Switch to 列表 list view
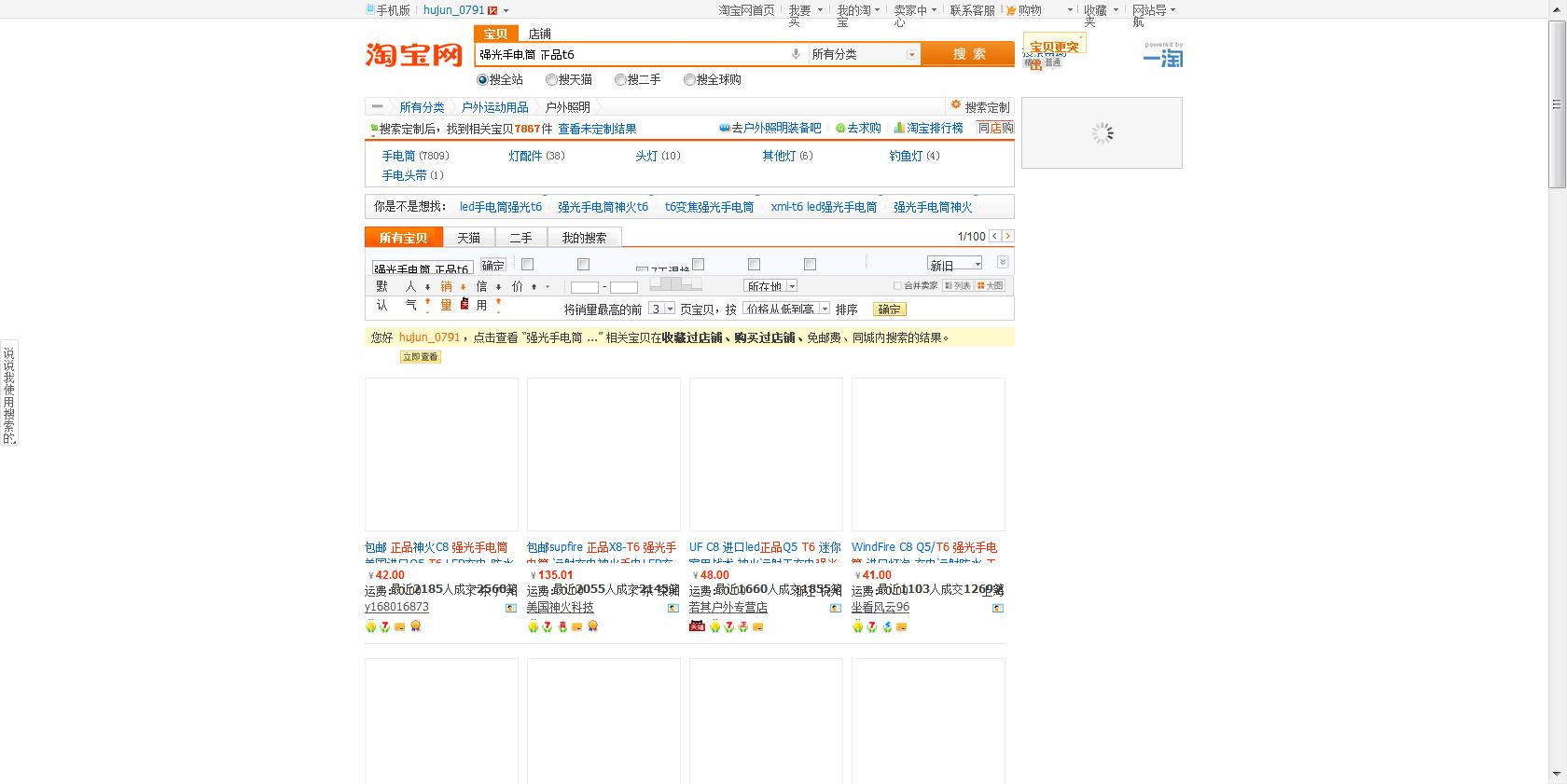1567x784 pixels. tap(957, 285)
